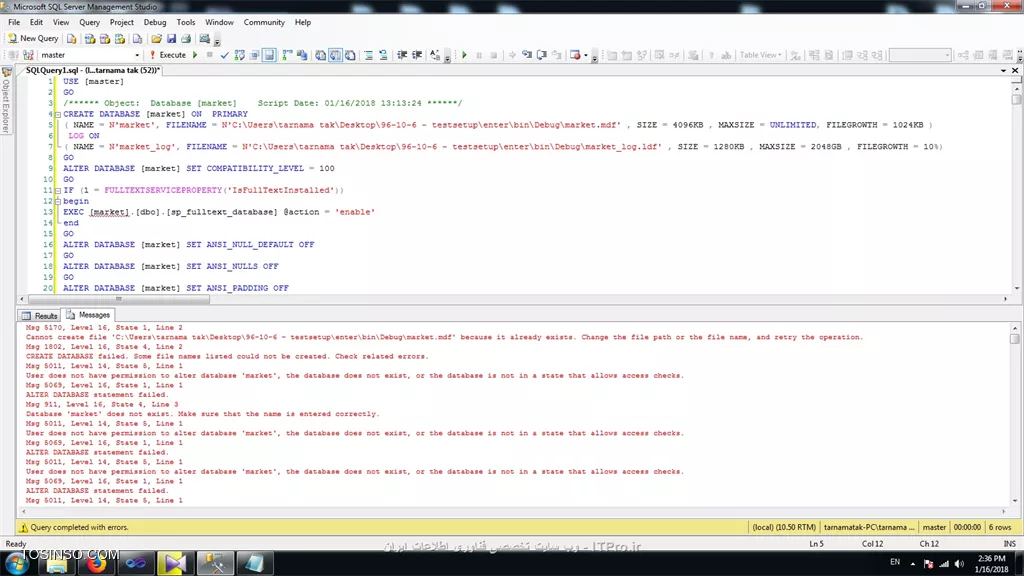Show the Object Explorer side panel

(x=6, y=100)
